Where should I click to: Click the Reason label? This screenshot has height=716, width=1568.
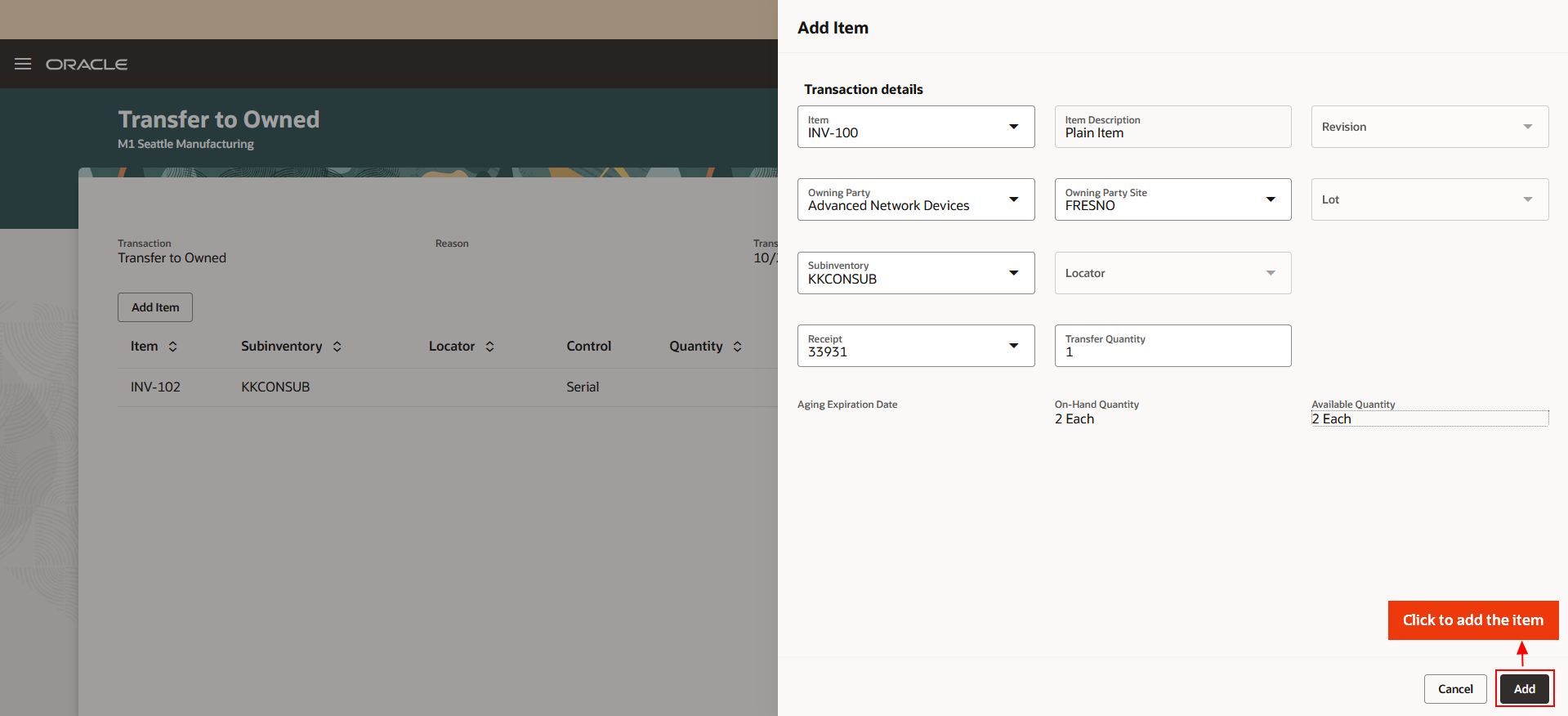coord(452,244)
